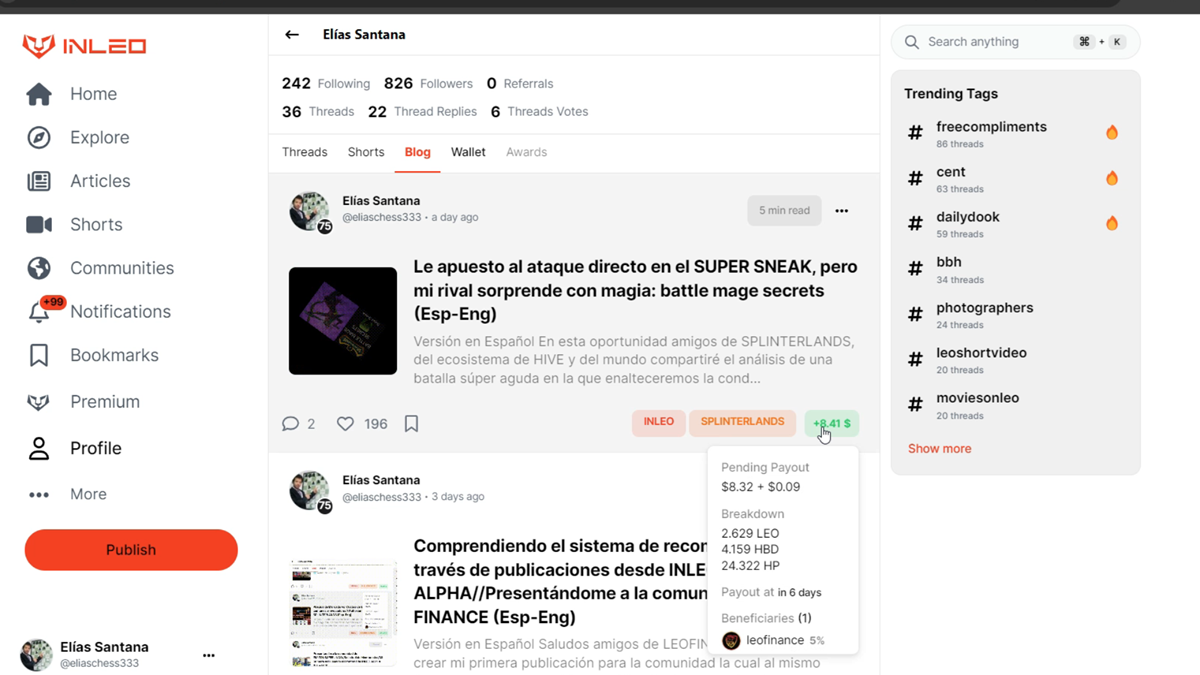Viewport: 1200px width, 675px height.
Task: Click the SPLINTERLANDS tag
Action: point(742,422)
